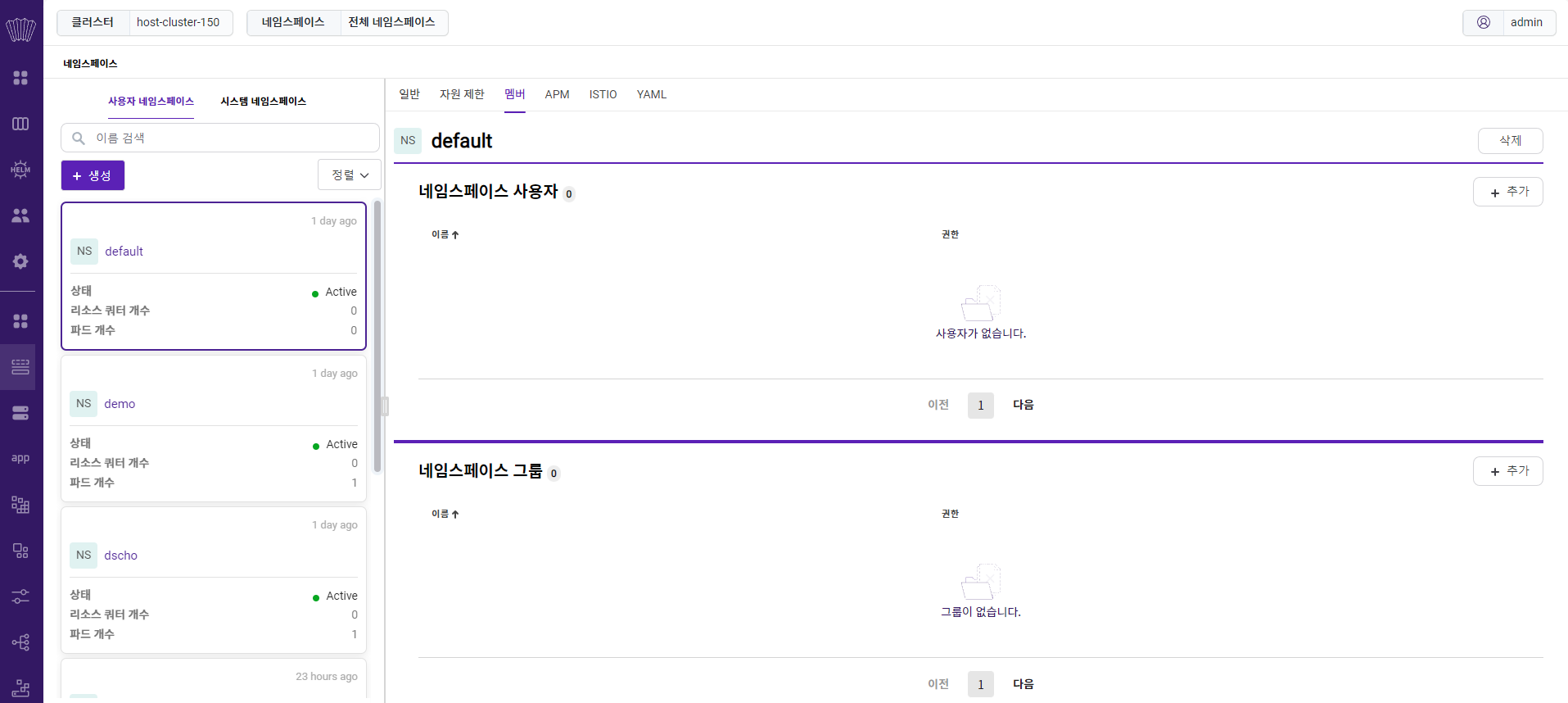Screen dimensions: 1568x703
Task: Click the 생성 create button
Action: click(x=93, y=175)
